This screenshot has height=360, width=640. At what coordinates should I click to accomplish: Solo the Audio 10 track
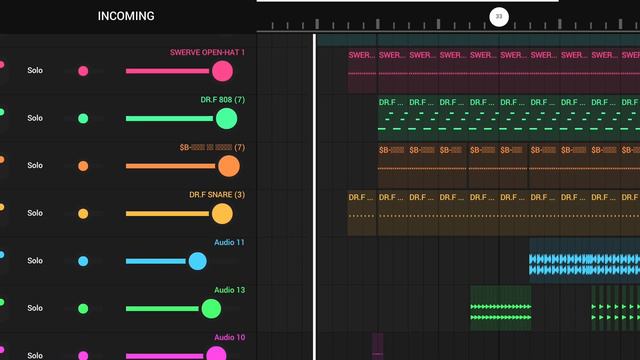[35, 356]
